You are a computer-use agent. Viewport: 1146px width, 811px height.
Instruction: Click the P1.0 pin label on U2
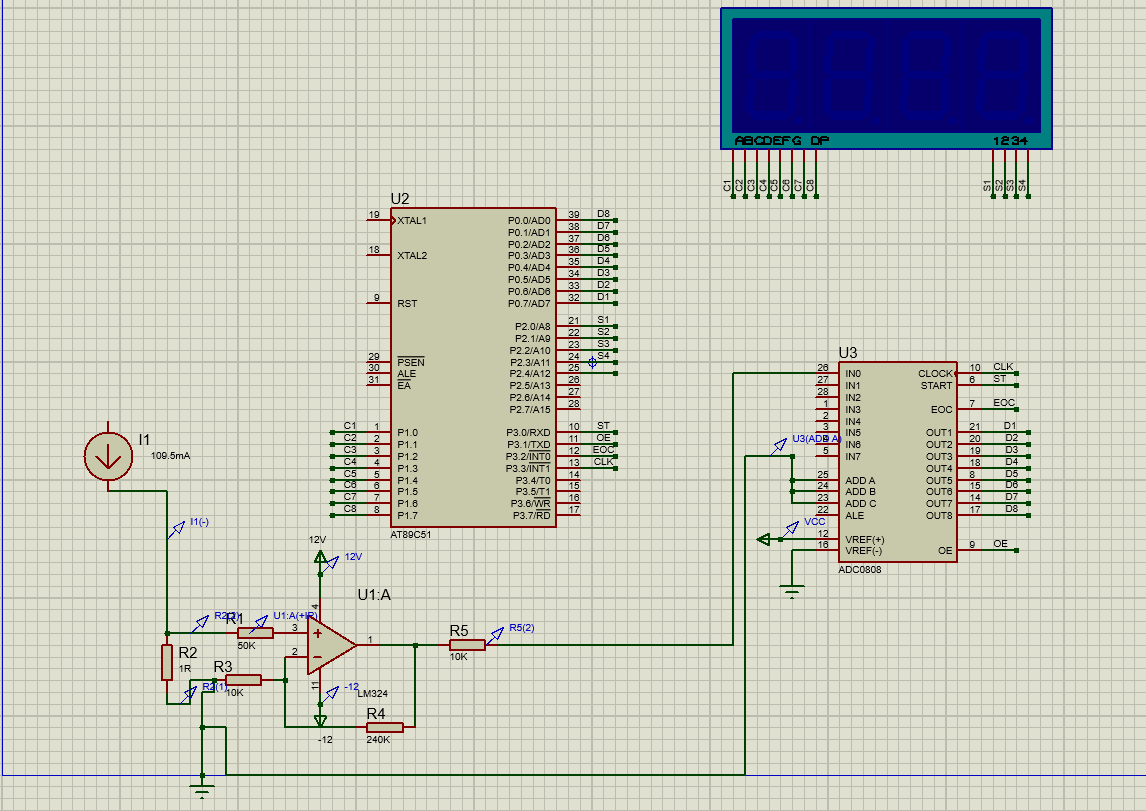pyautogui.click(x=407, y=433)
